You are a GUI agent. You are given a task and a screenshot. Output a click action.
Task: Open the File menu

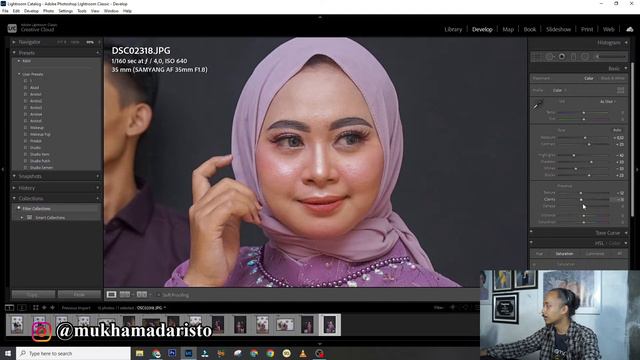coord(5,11)
